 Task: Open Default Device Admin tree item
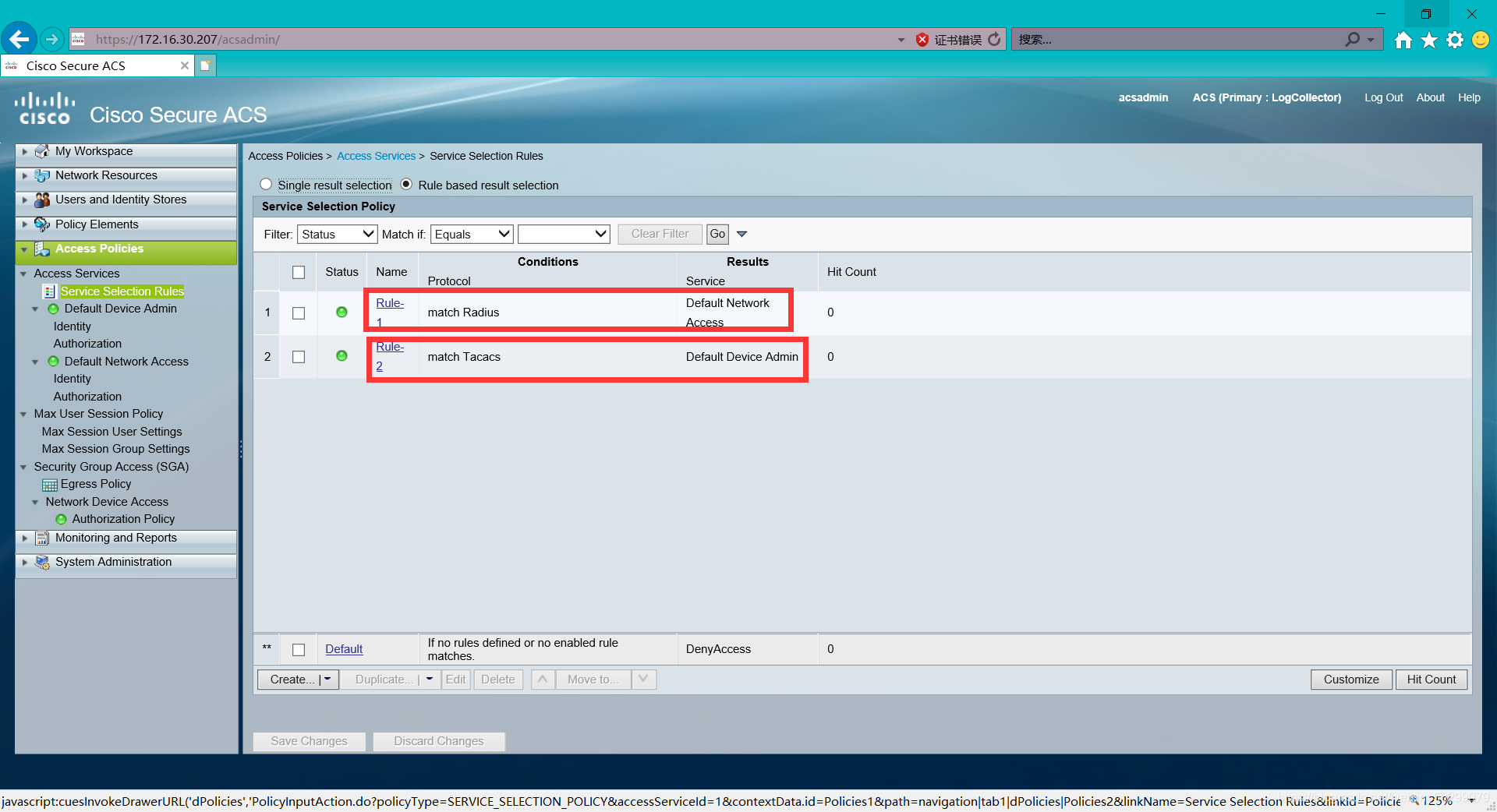tap(121, 309)
